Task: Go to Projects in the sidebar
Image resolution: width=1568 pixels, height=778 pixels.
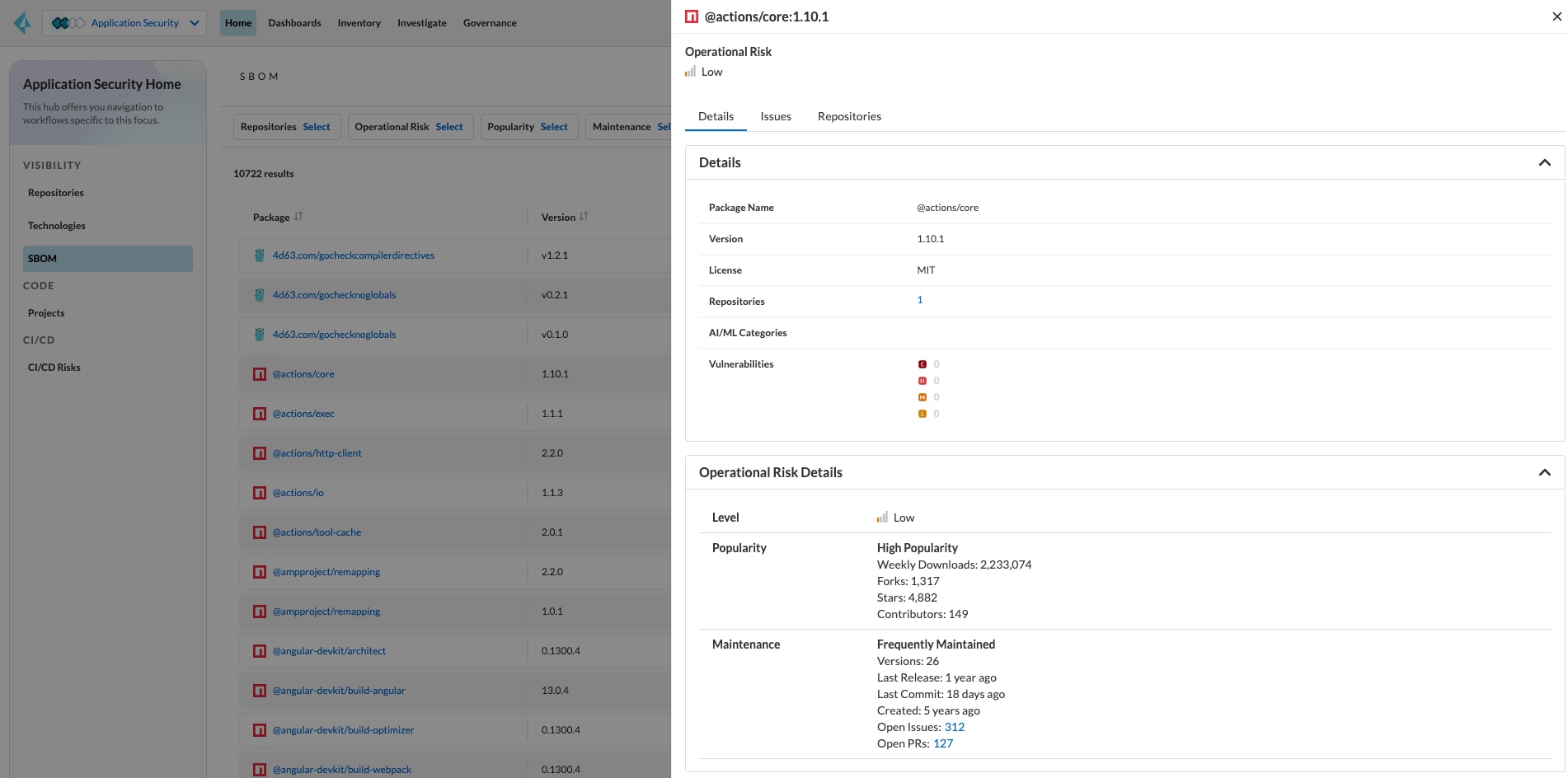Action: coord(46,313)
